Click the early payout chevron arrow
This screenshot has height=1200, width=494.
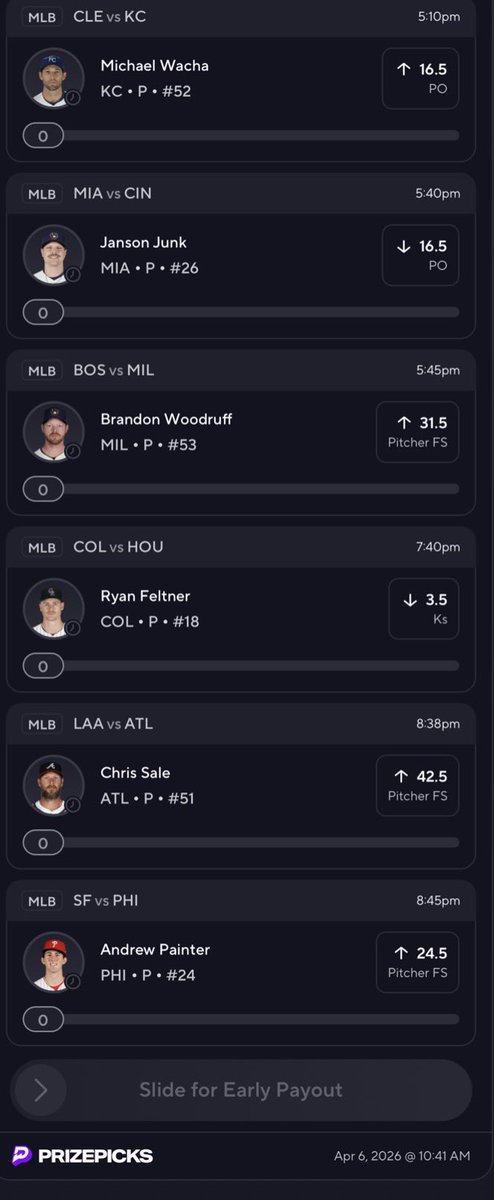pos(41,1090)
